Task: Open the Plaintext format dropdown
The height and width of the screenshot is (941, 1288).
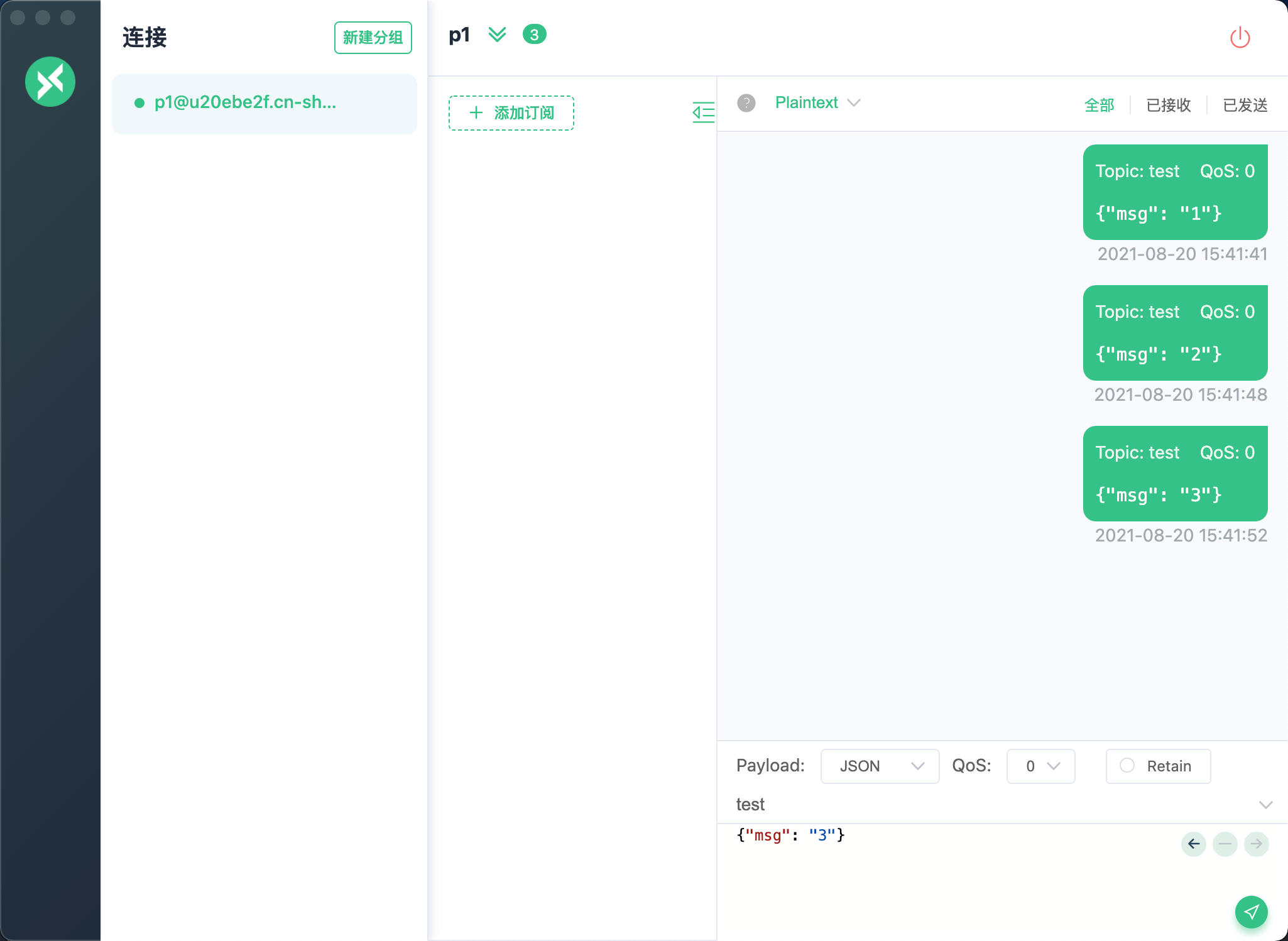Action: tap(817, 103)
